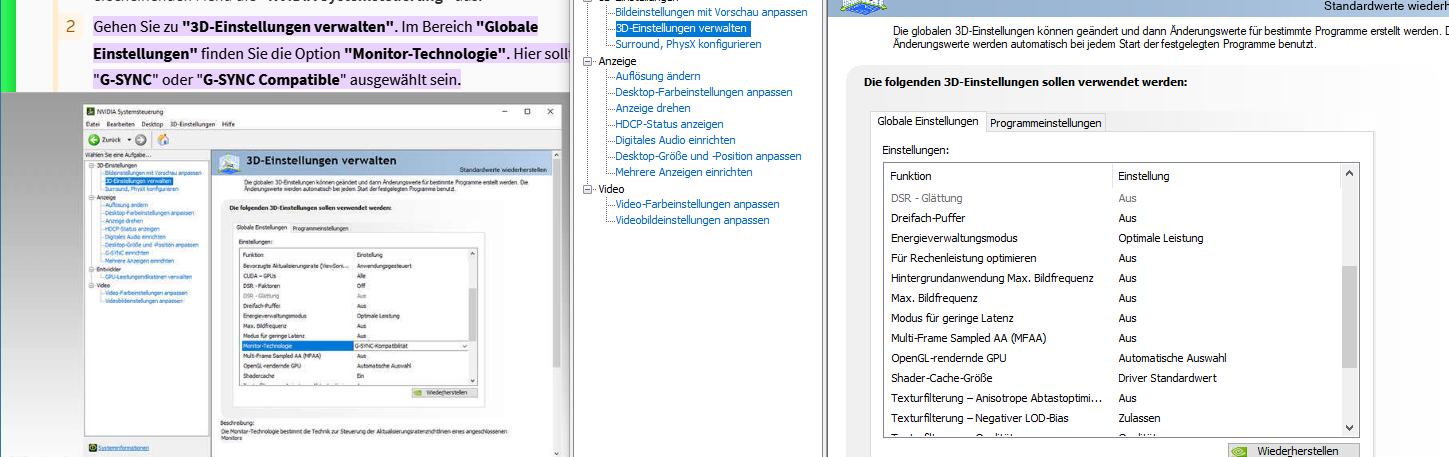1449x457 pixels.
Task: Click the NVIDIA icon on the large Wiederherstellen button
Action: (1241, 451)
